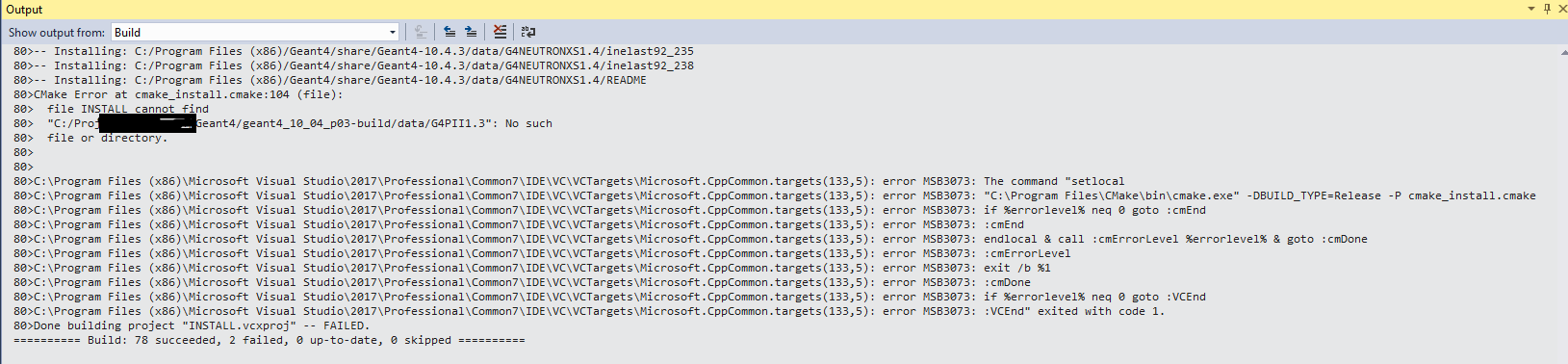1568x364 pixels.
Task: Click the line installing G4NEUTRONXS1.4/README
Action: click(x=330, y=80)
